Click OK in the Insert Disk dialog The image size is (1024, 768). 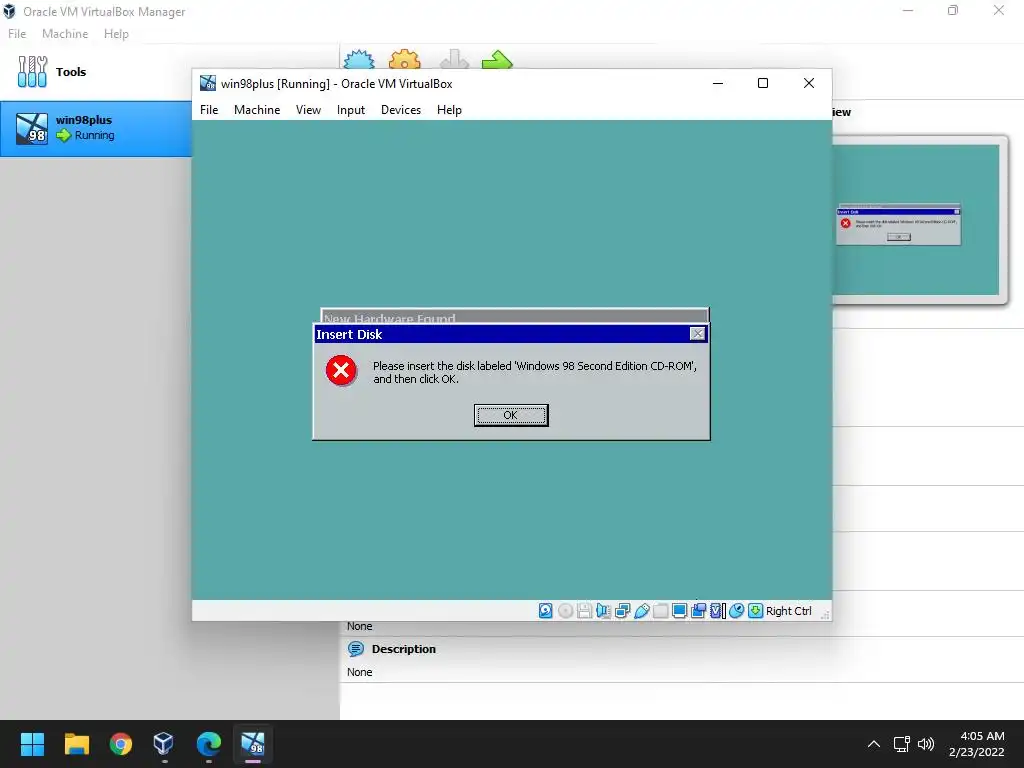[x=511, y=415]
